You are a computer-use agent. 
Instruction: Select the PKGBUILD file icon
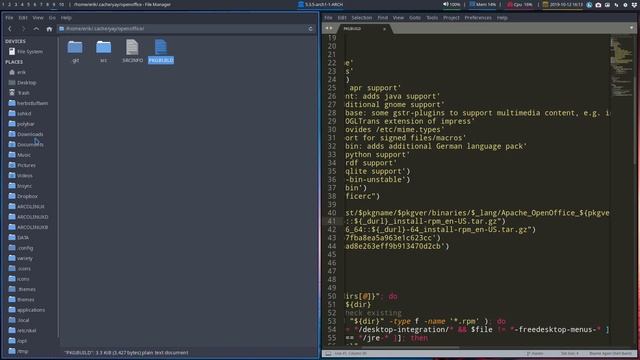[161, 47]
